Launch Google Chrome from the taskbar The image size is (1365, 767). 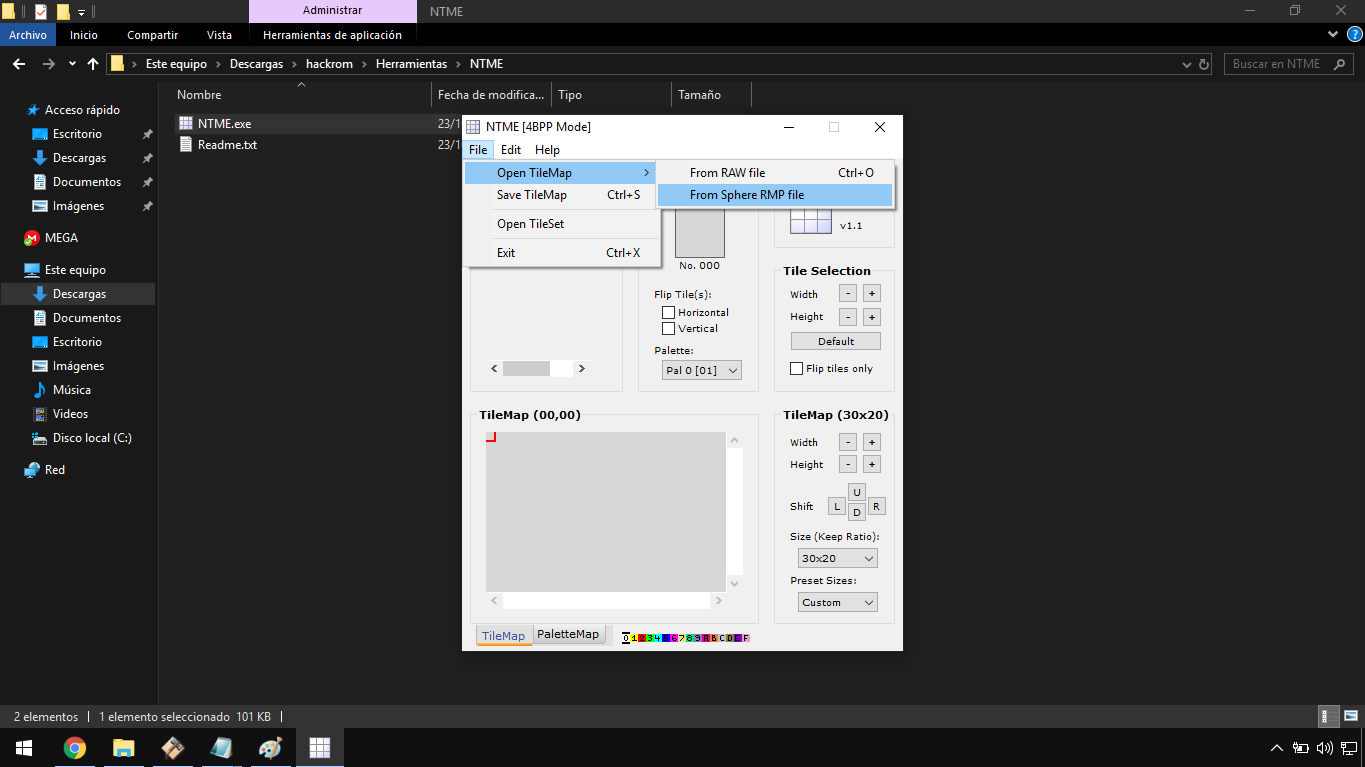point(75,747)
